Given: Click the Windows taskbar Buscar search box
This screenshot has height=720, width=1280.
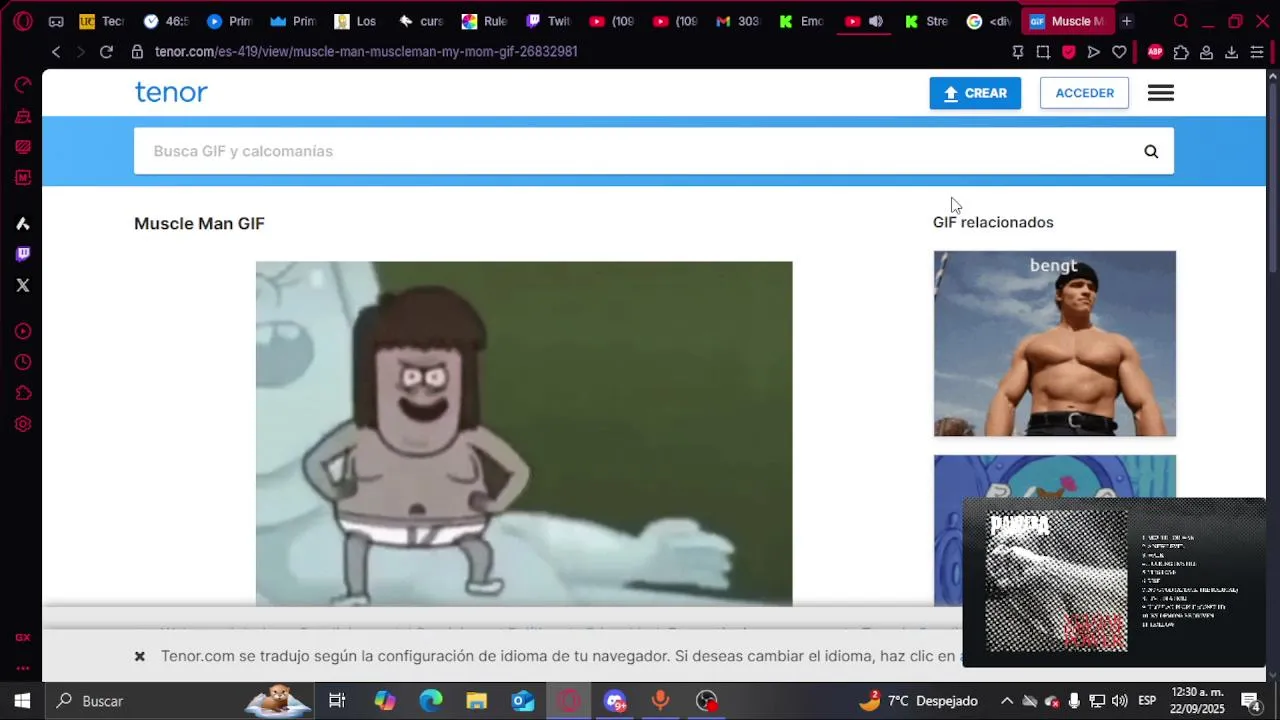Looking at the screenshot, I should pos(180,701).
